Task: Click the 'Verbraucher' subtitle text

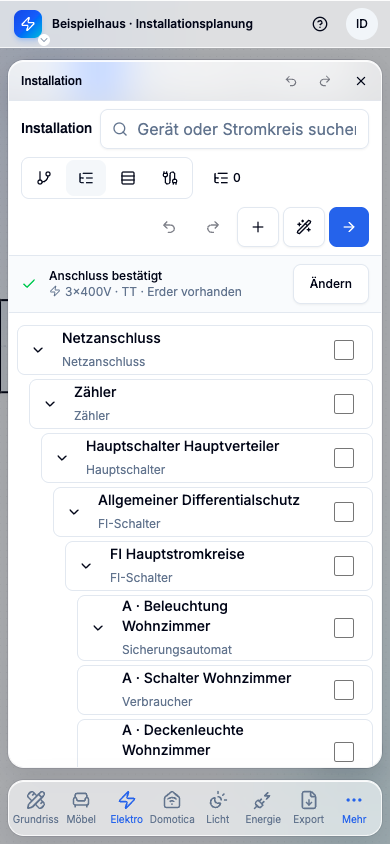Action: point(157,702)
